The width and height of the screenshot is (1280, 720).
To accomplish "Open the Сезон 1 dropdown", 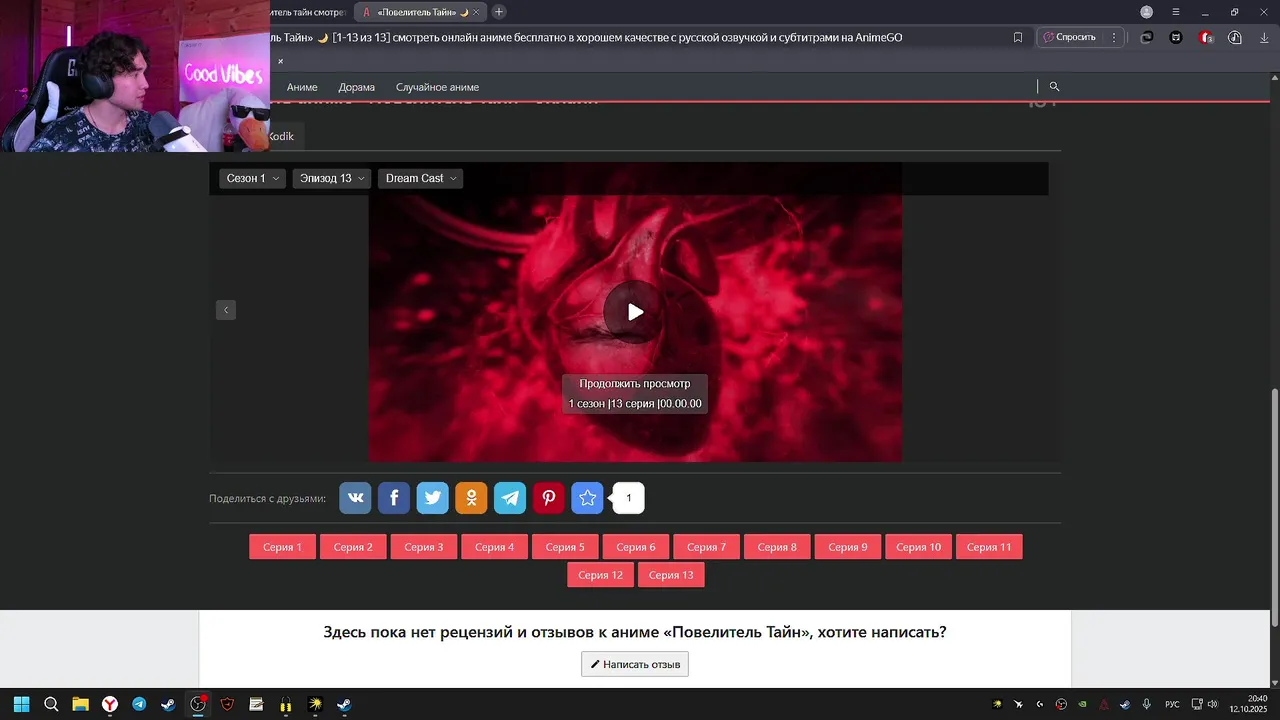I will pyautogui.click(x=253, y=178).
